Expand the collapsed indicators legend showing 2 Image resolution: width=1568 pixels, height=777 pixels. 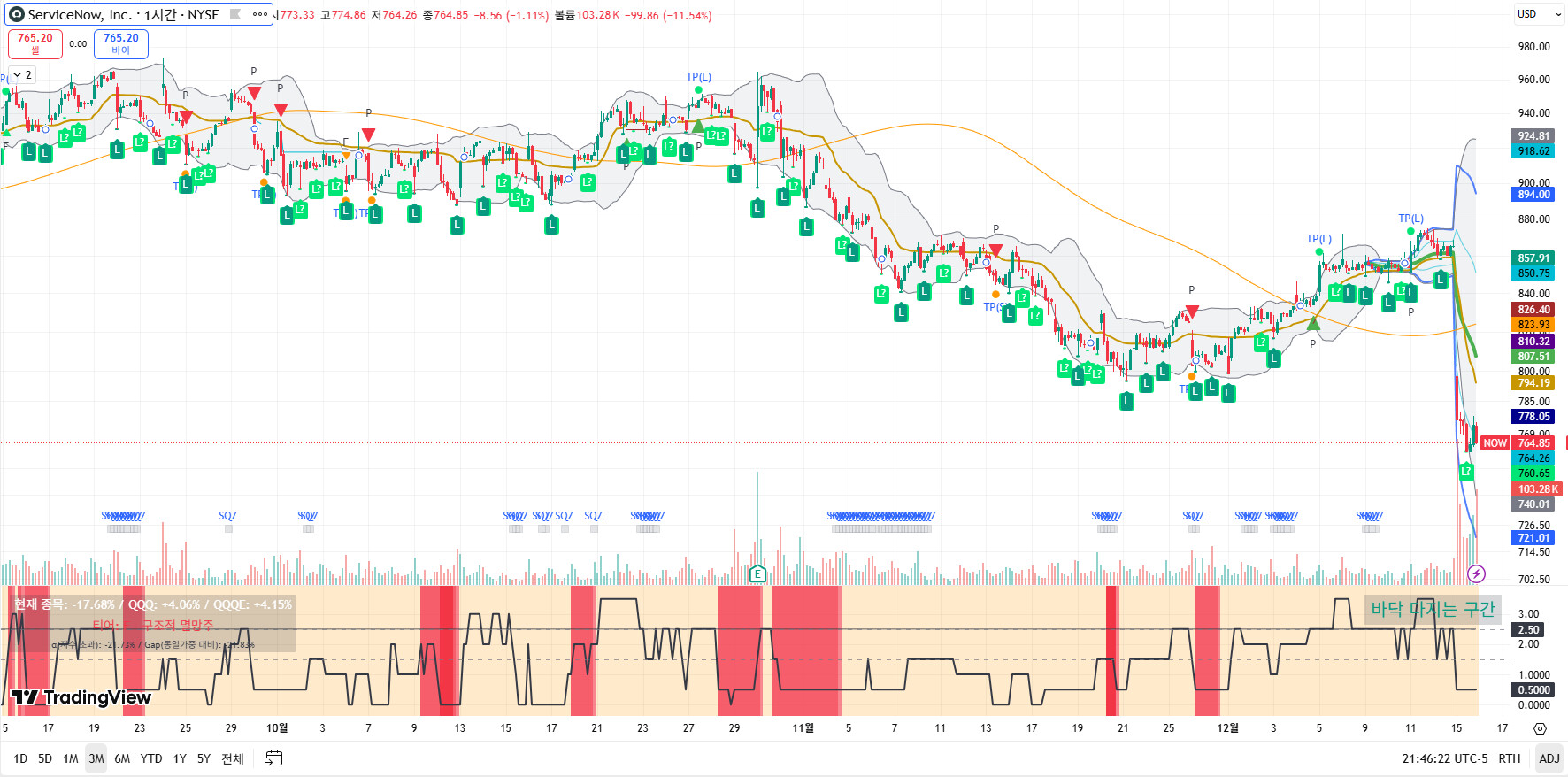coord(22,75)
